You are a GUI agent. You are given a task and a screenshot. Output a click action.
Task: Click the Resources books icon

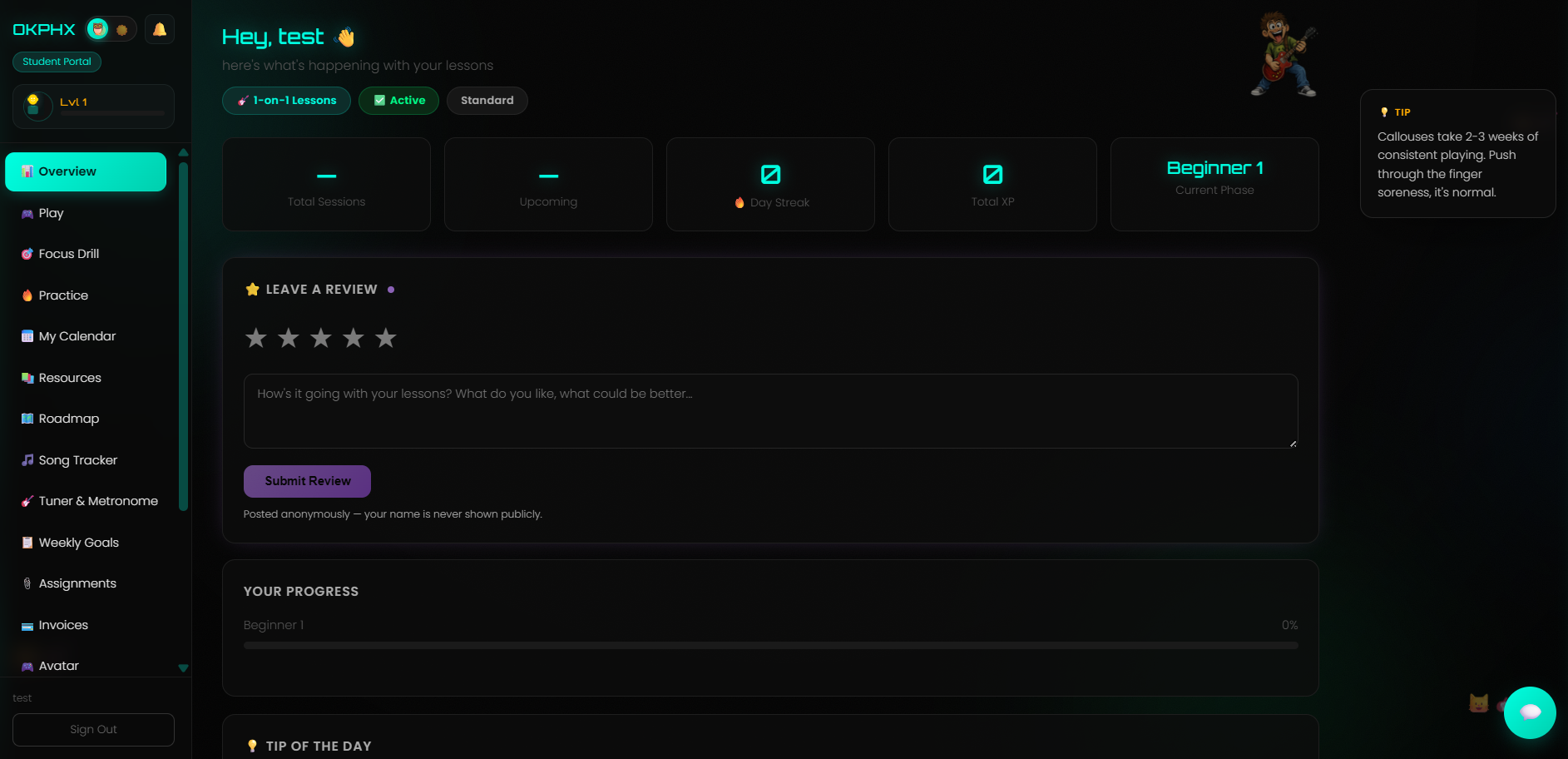click(27, 378)
